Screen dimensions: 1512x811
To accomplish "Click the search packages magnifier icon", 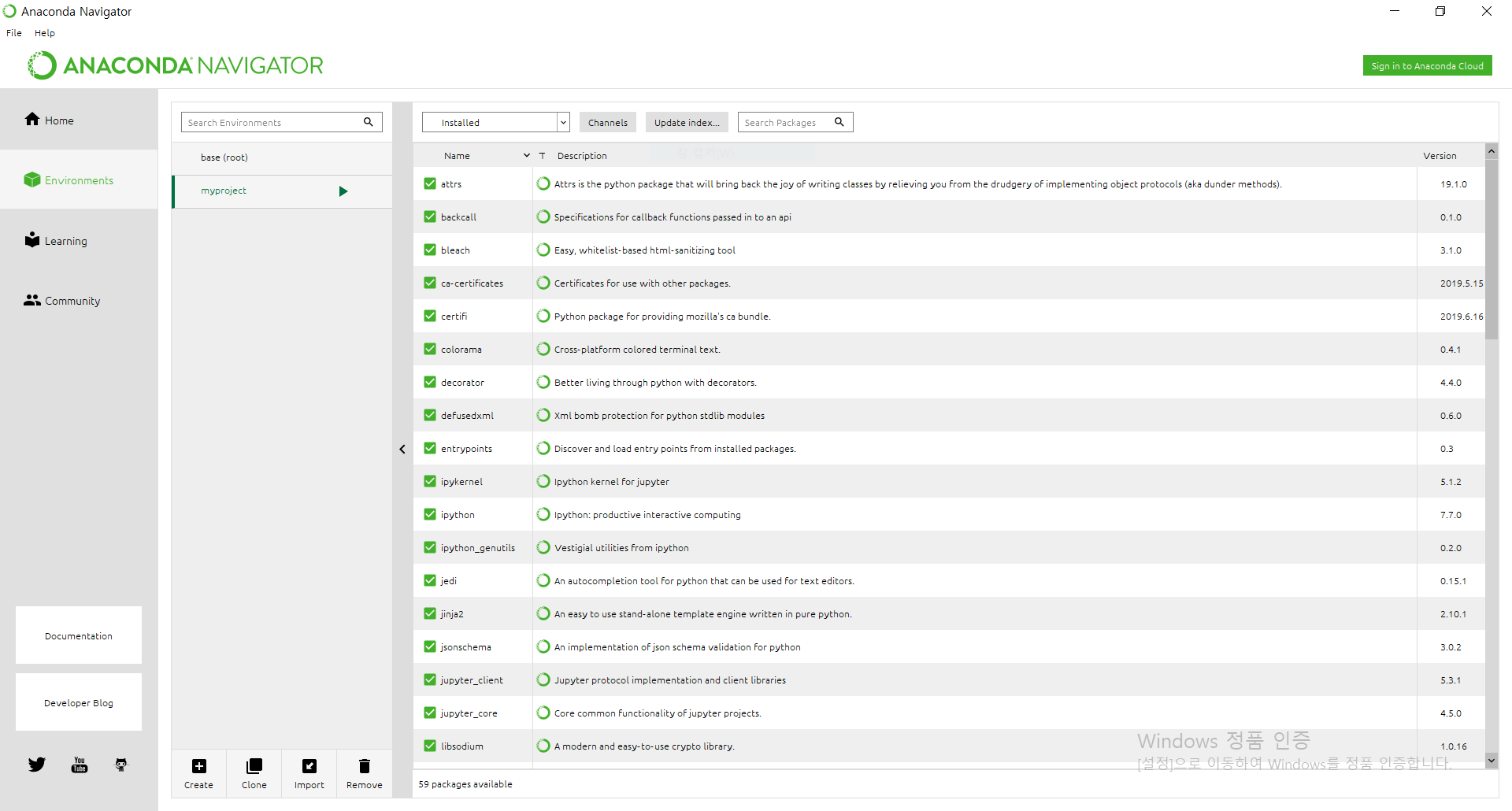I will [x=839, y=122].
